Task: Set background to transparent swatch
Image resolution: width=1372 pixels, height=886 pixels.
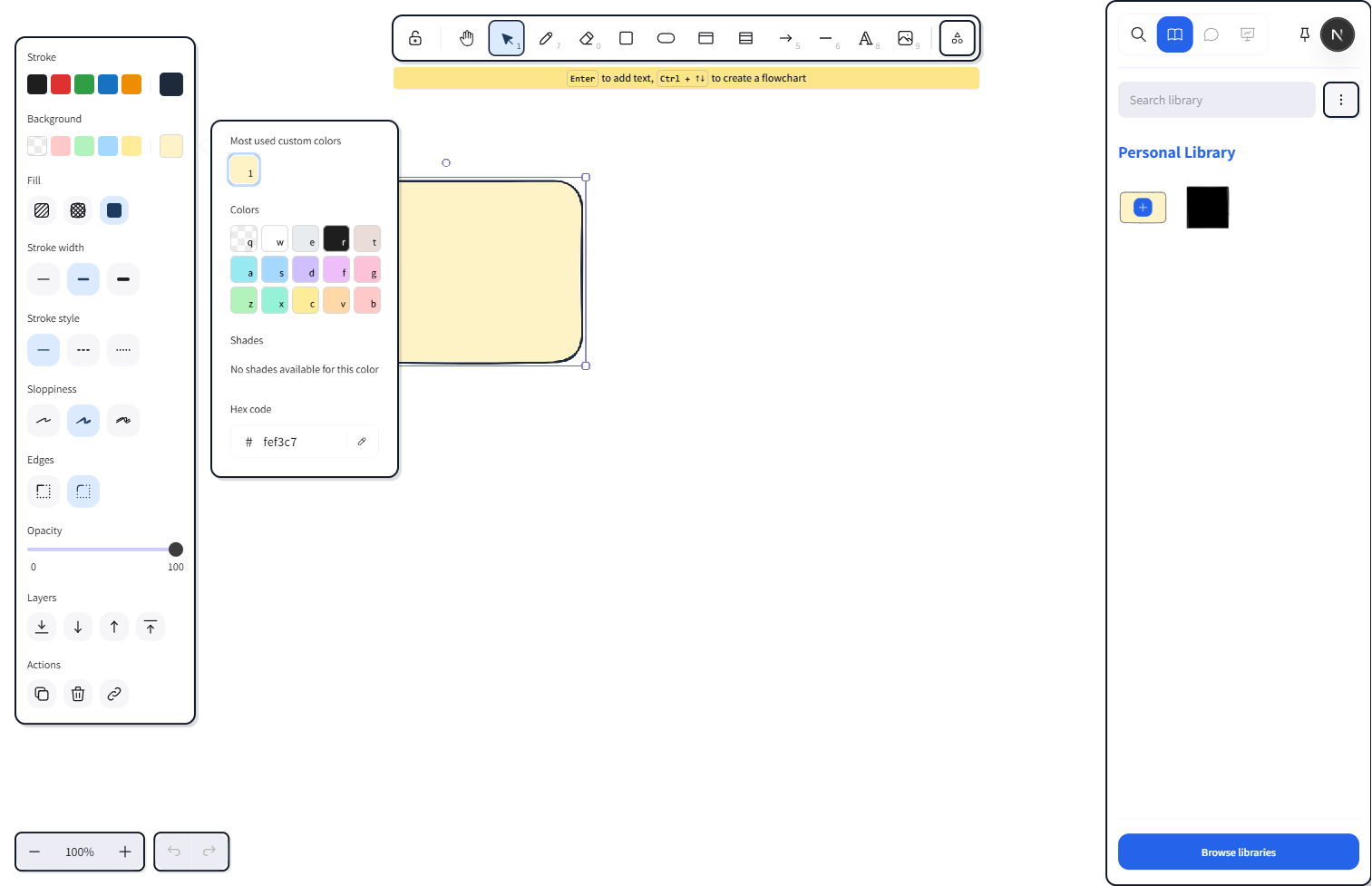Action: pyautogui.click(x=37, y=146)
